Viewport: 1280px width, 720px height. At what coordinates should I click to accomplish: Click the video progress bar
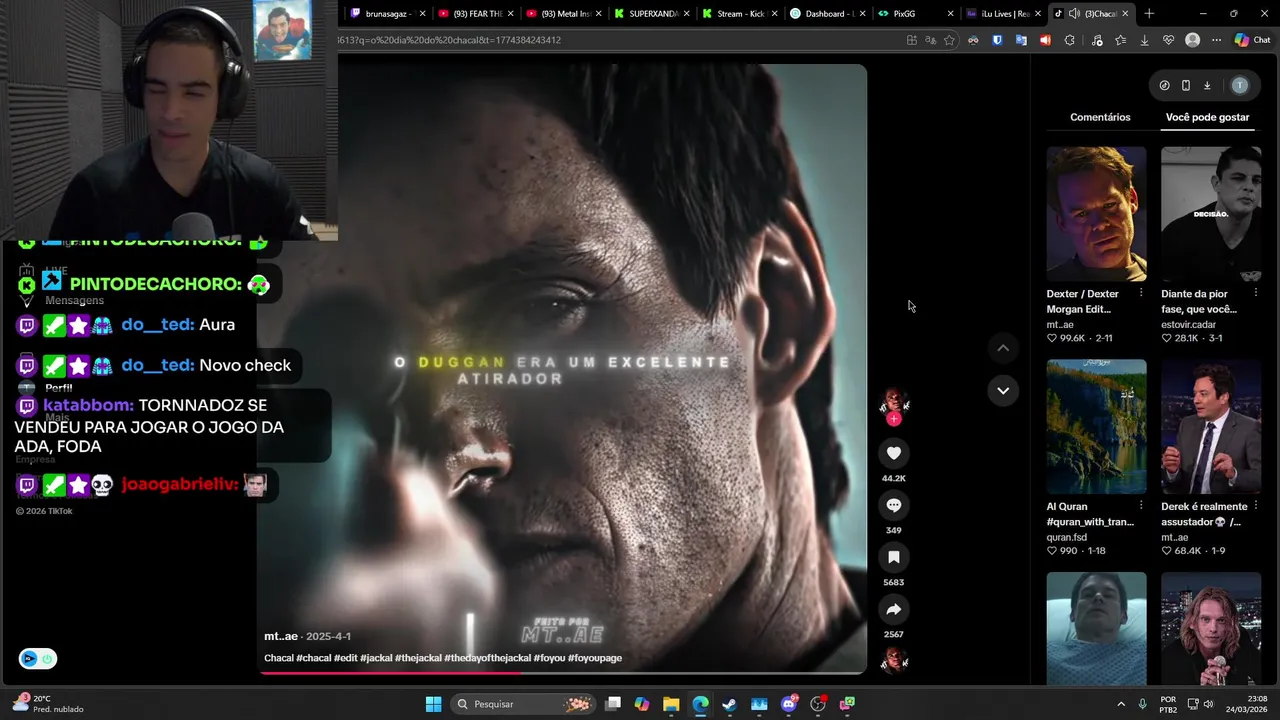pos(562,673)
